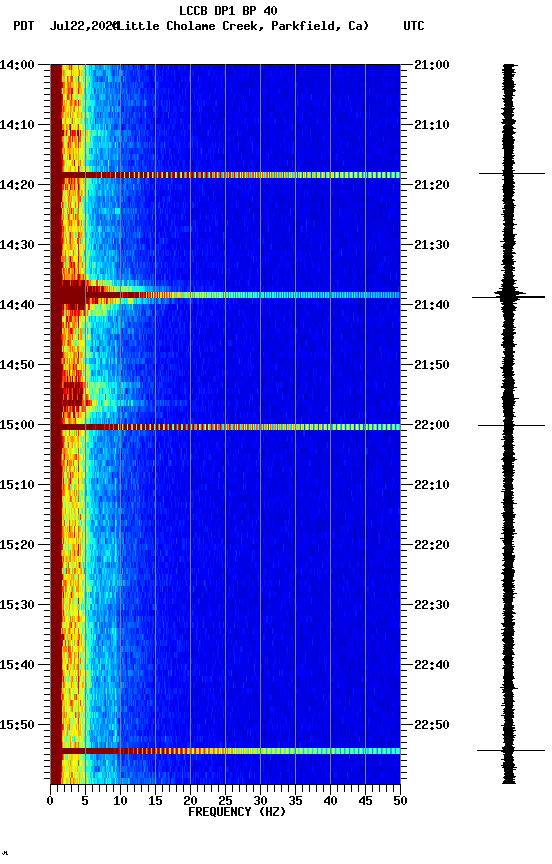Click the 40 Hz frequency axis label
This screenshot has width=552, height=864.
point(330,801)
